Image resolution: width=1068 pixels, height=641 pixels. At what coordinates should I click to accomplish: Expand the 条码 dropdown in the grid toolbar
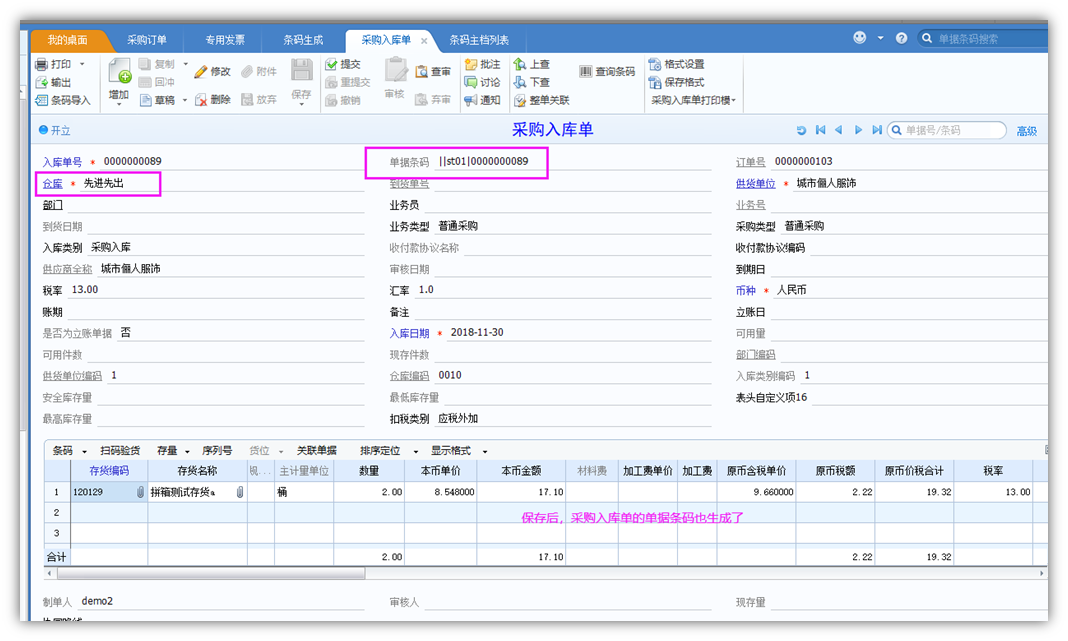pos(84,452)
